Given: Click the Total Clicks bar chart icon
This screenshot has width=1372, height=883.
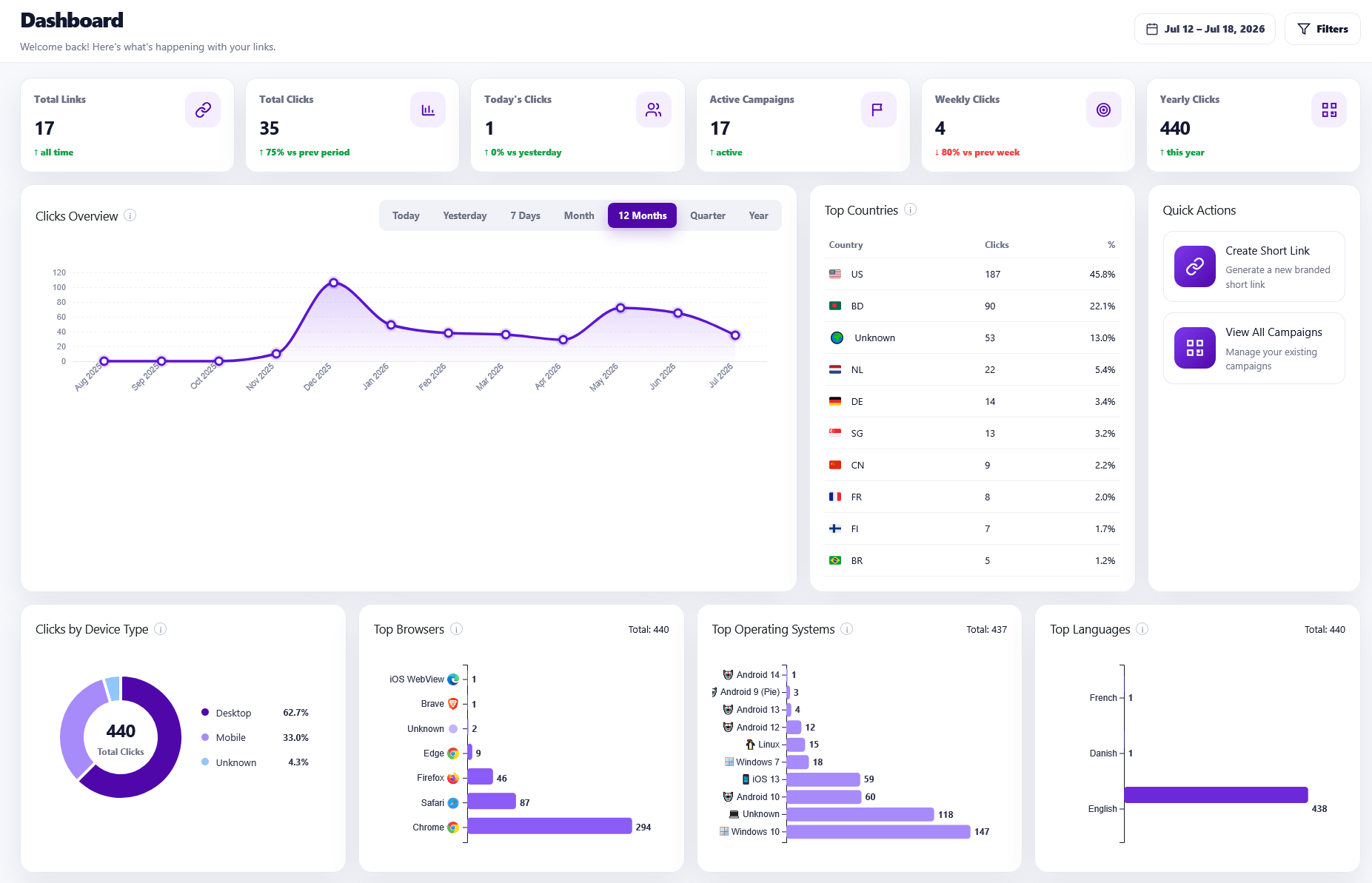Looking at the screenshot, I should coord(428,110).
